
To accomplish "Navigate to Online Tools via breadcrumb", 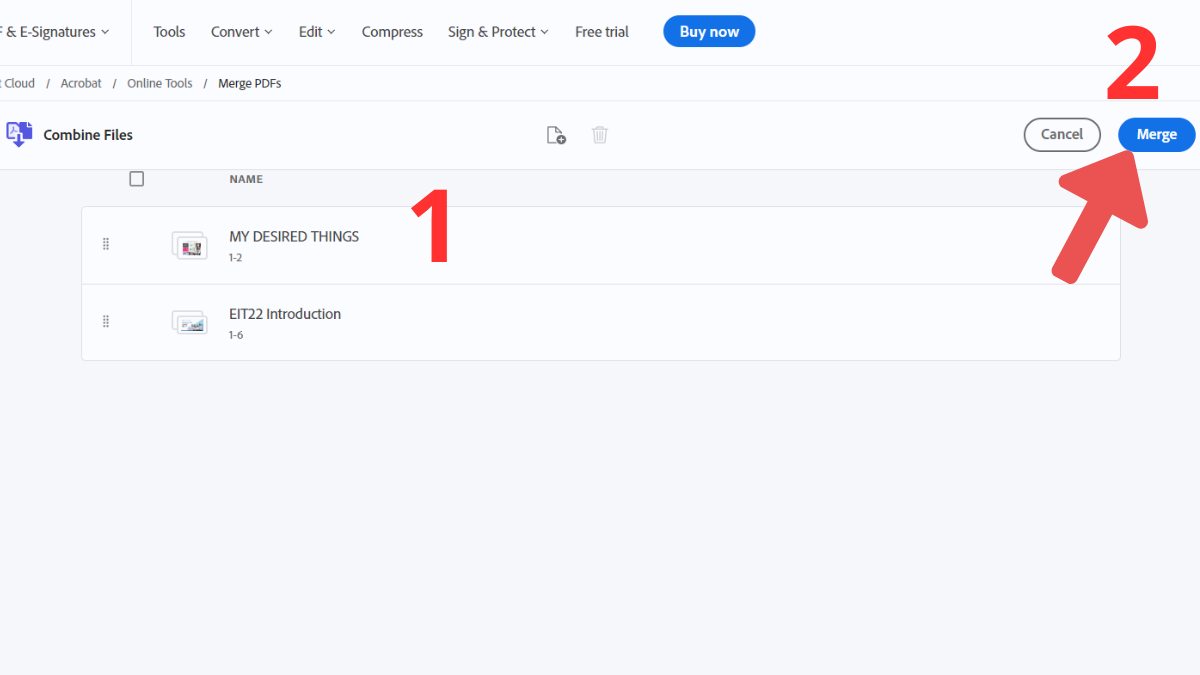I will point(160,83).
